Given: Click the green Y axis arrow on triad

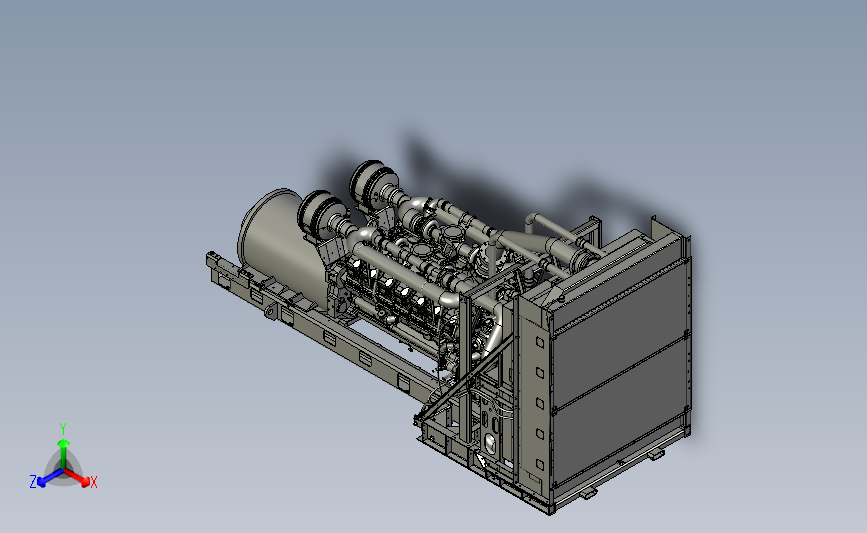Looking at the screenshot, I should point(63,452).
